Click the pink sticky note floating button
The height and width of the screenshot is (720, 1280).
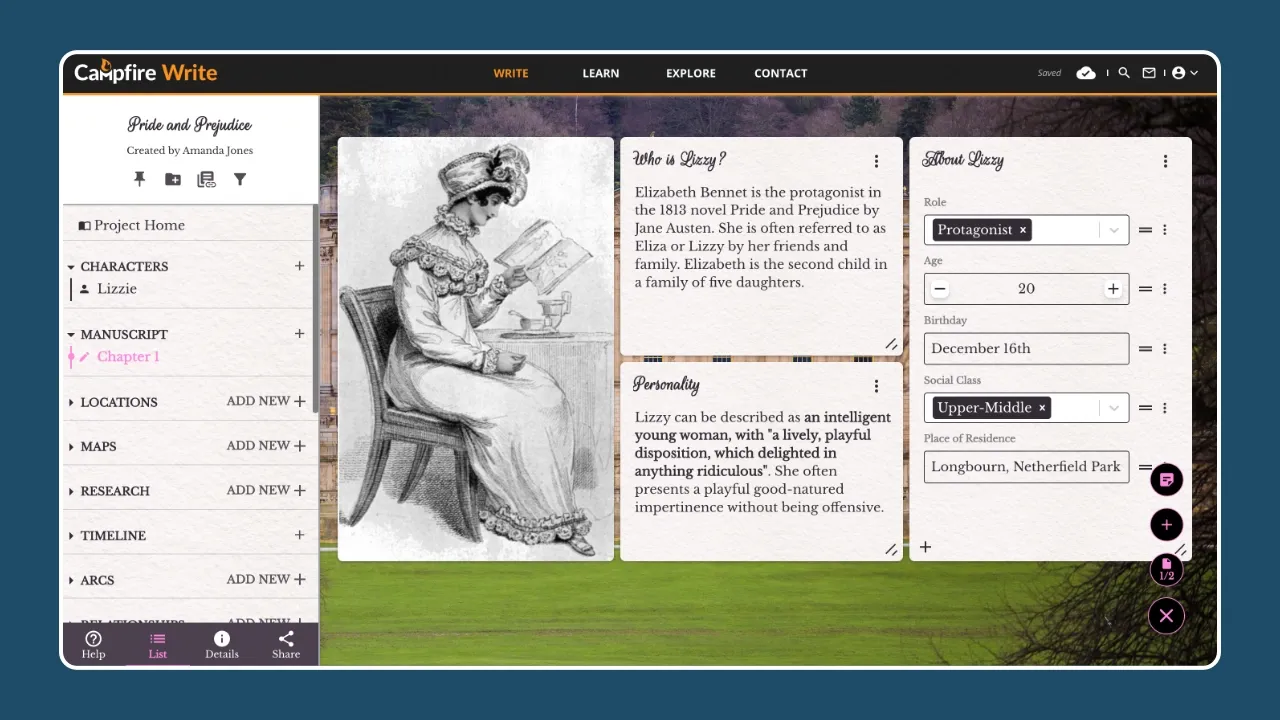point(1166,480)
